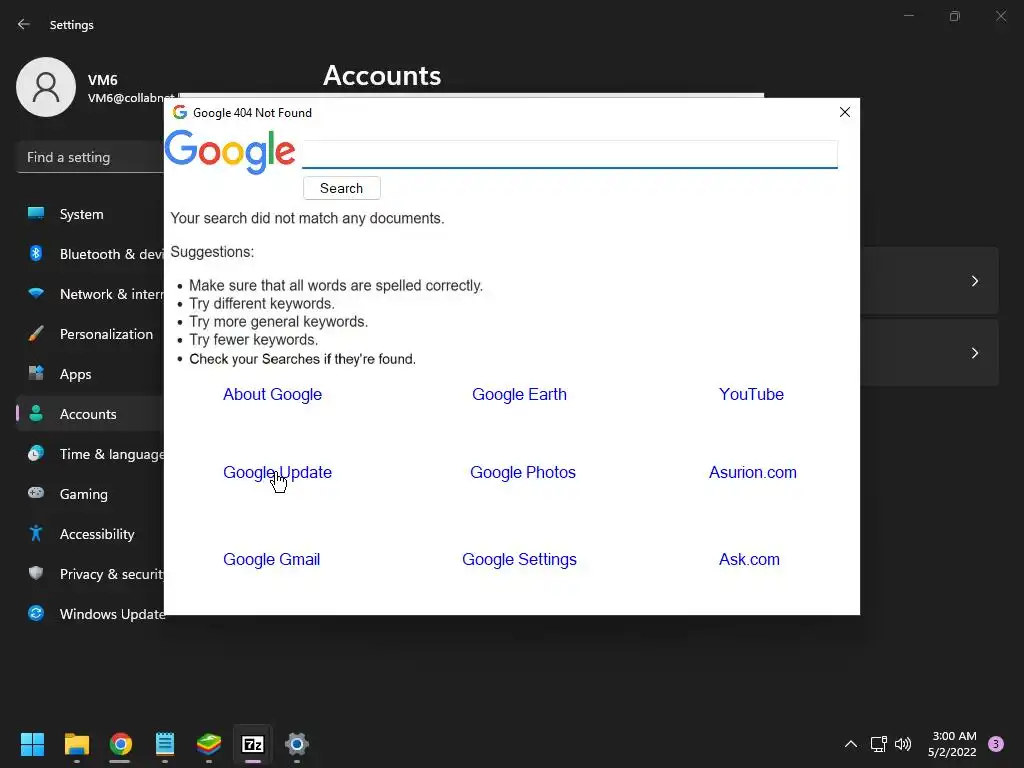The width and height of the screenshot is (1024, 768).
Task: Open the About Google link
Action: click(272, 394)
